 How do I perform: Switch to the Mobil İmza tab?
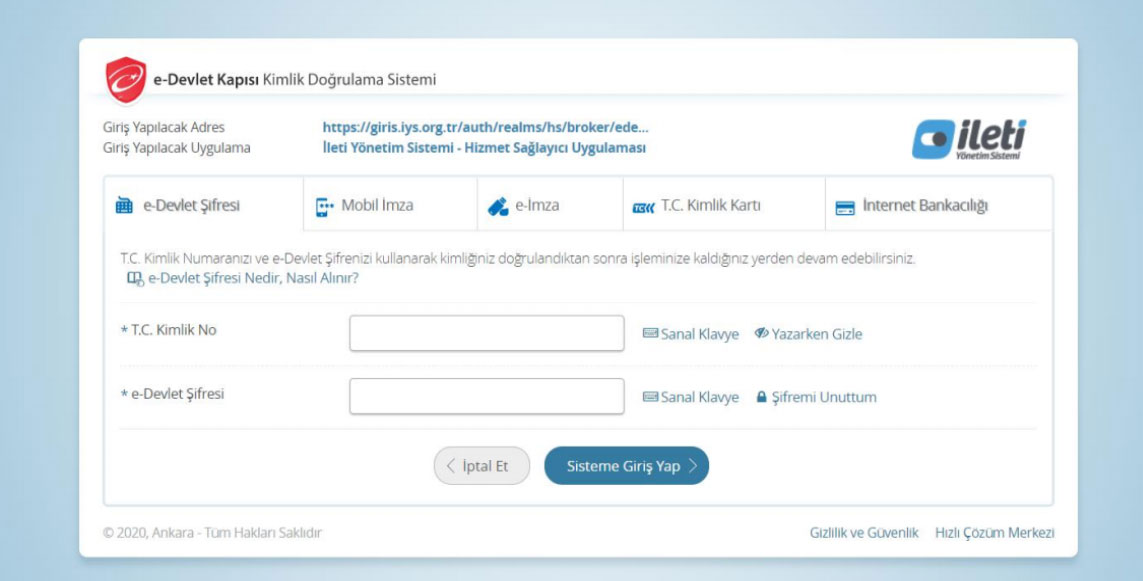pos(390,205)
